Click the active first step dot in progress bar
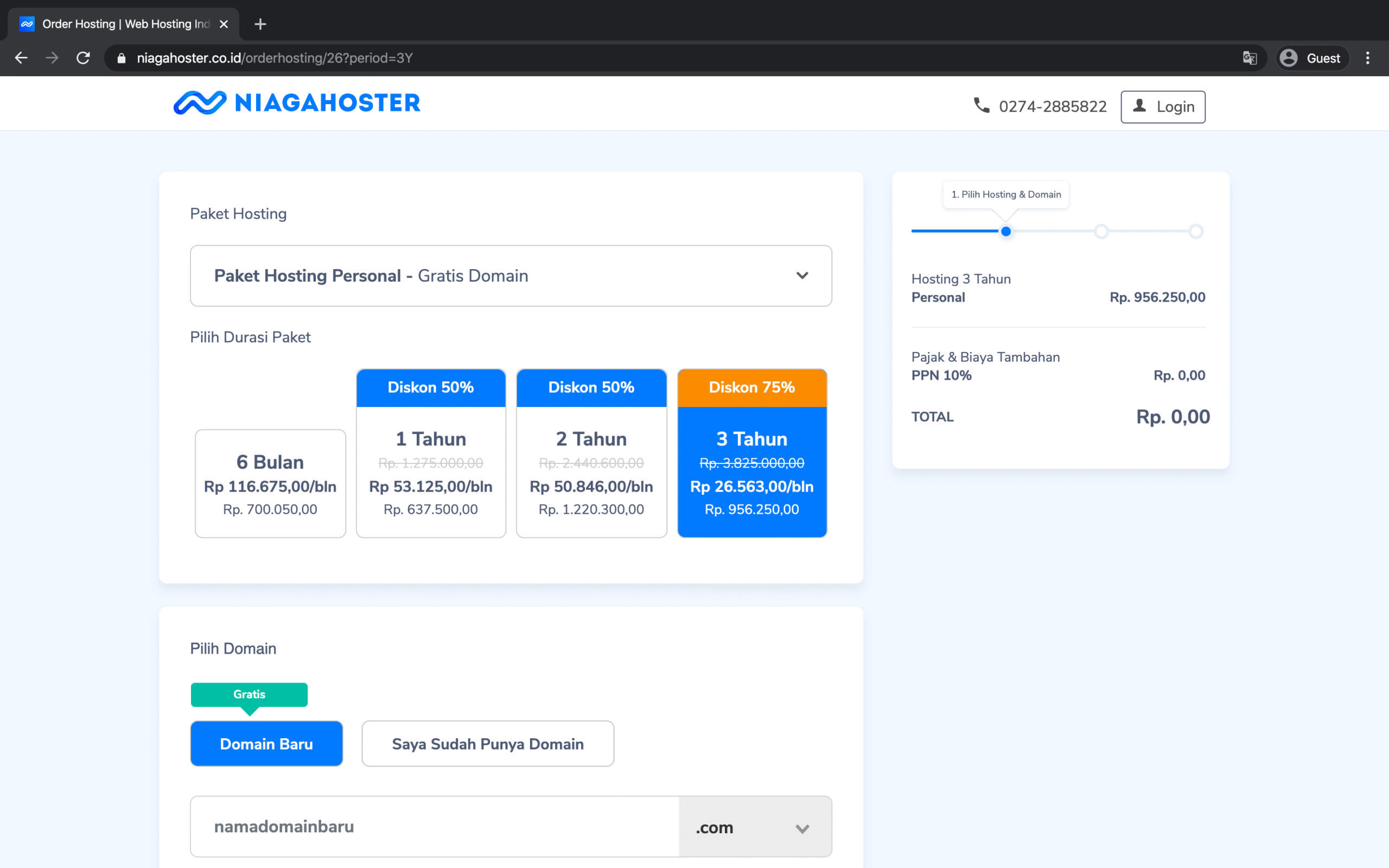The image size is (1389, 868). (x=1006, y=231)
